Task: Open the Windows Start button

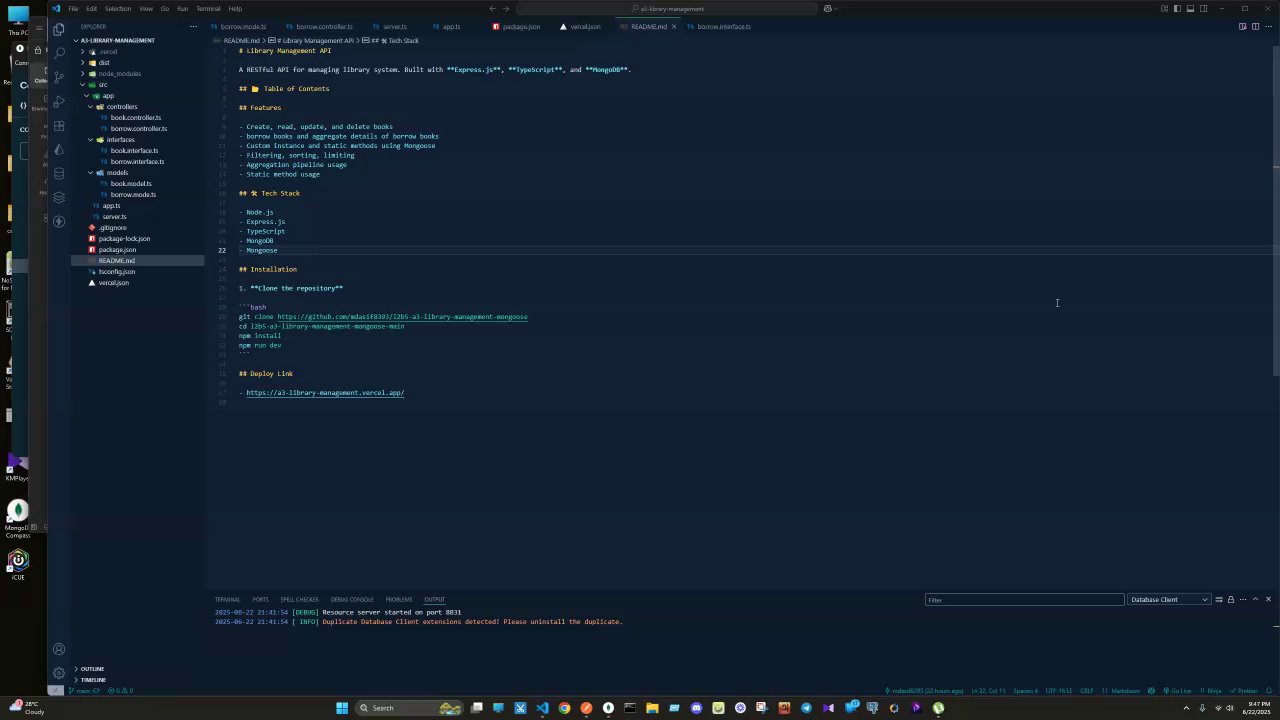Action: (x=342, y=708)
